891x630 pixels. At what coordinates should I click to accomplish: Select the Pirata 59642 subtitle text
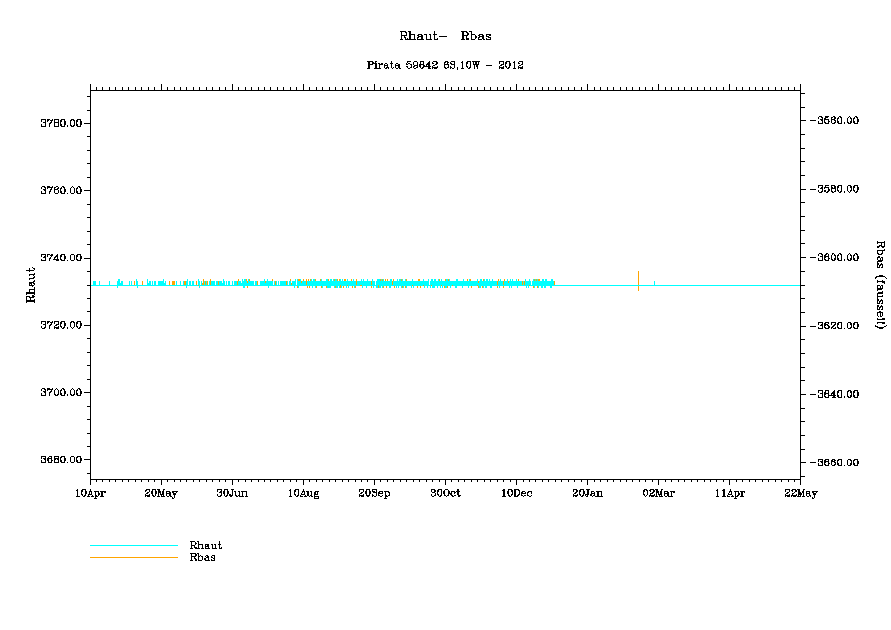[x=445, y=65]
